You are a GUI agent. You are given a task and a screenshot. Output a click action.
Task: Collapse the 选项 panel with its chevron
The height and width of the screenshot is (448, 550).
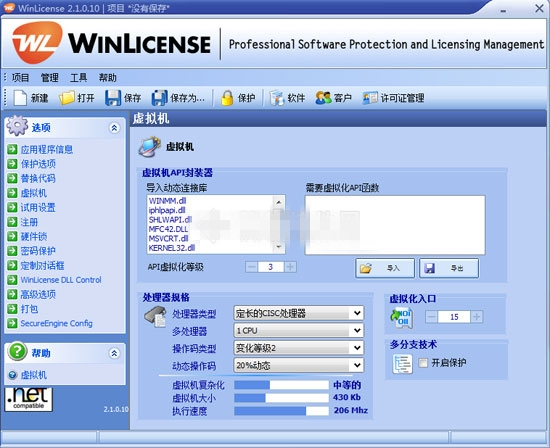[x=114, y=128]
